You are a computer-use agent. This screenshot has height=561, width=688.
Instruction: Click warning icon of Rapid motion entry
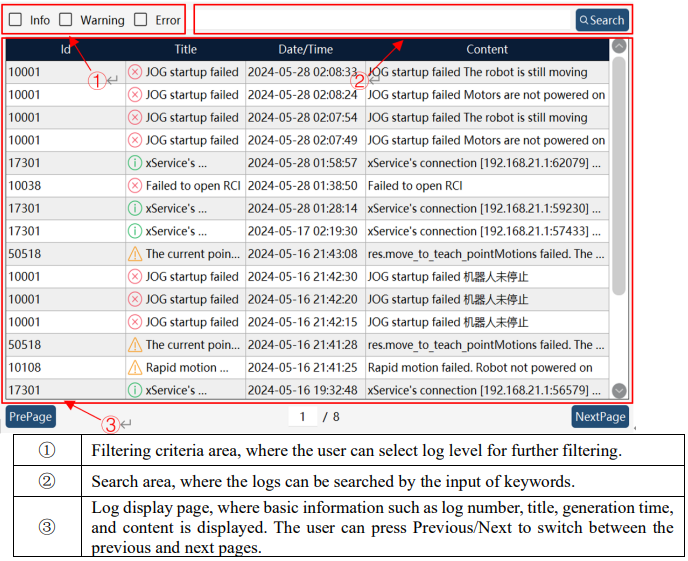[135, 368]
